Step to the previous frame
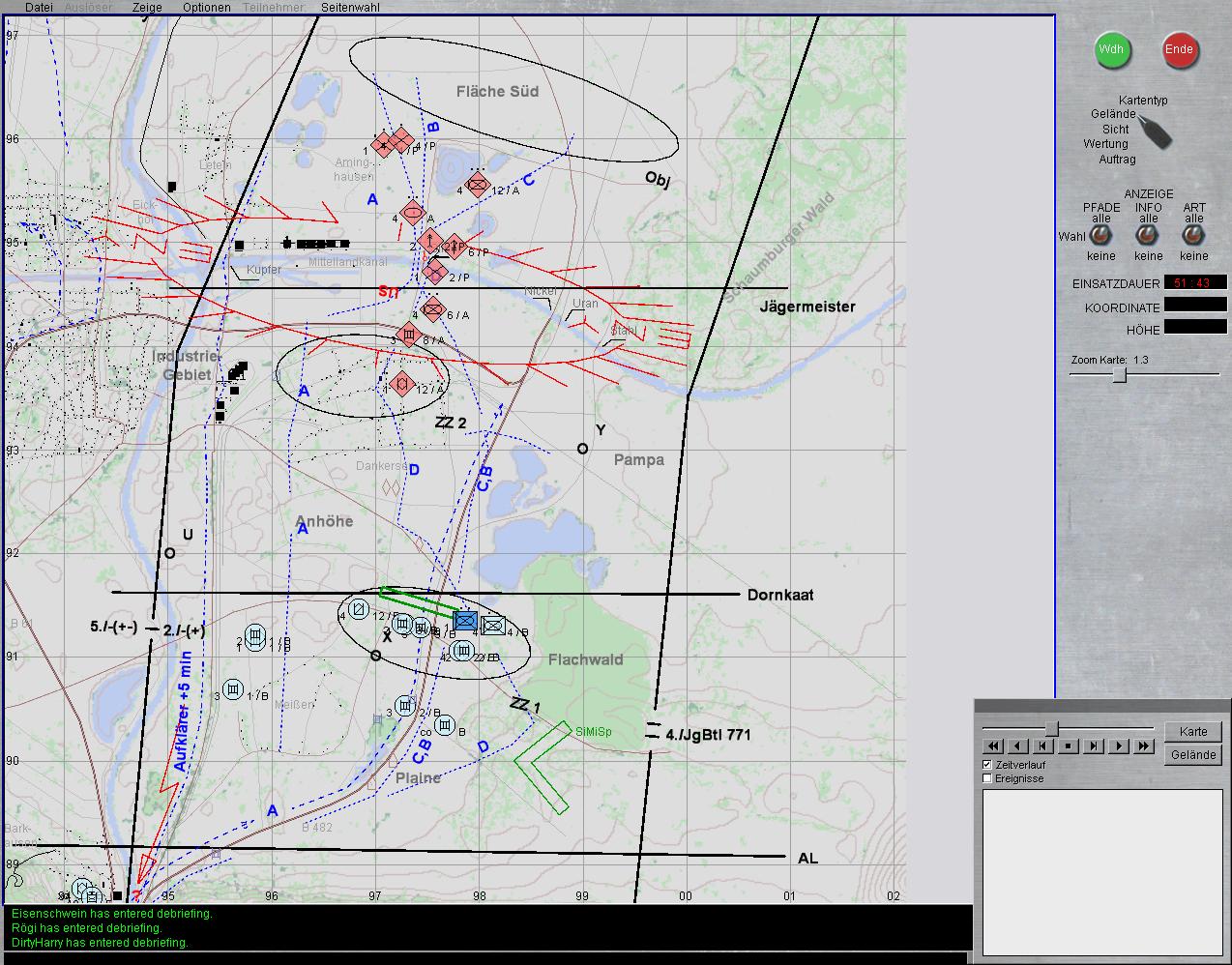The height and width of the screenshot is (965, 1232). 1043,746
